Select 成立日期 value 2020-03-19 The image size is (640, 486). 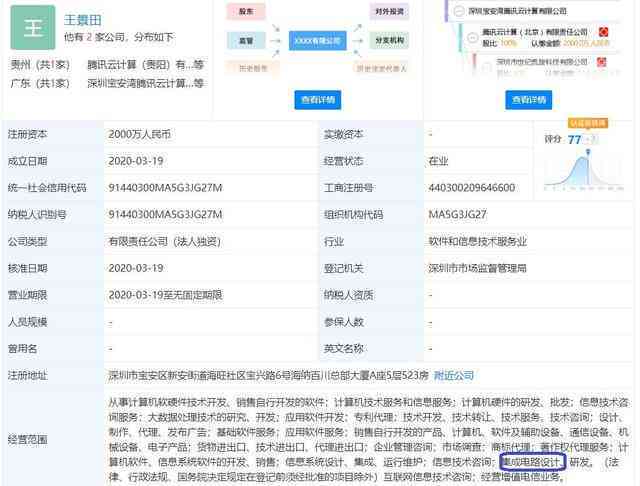136,161
